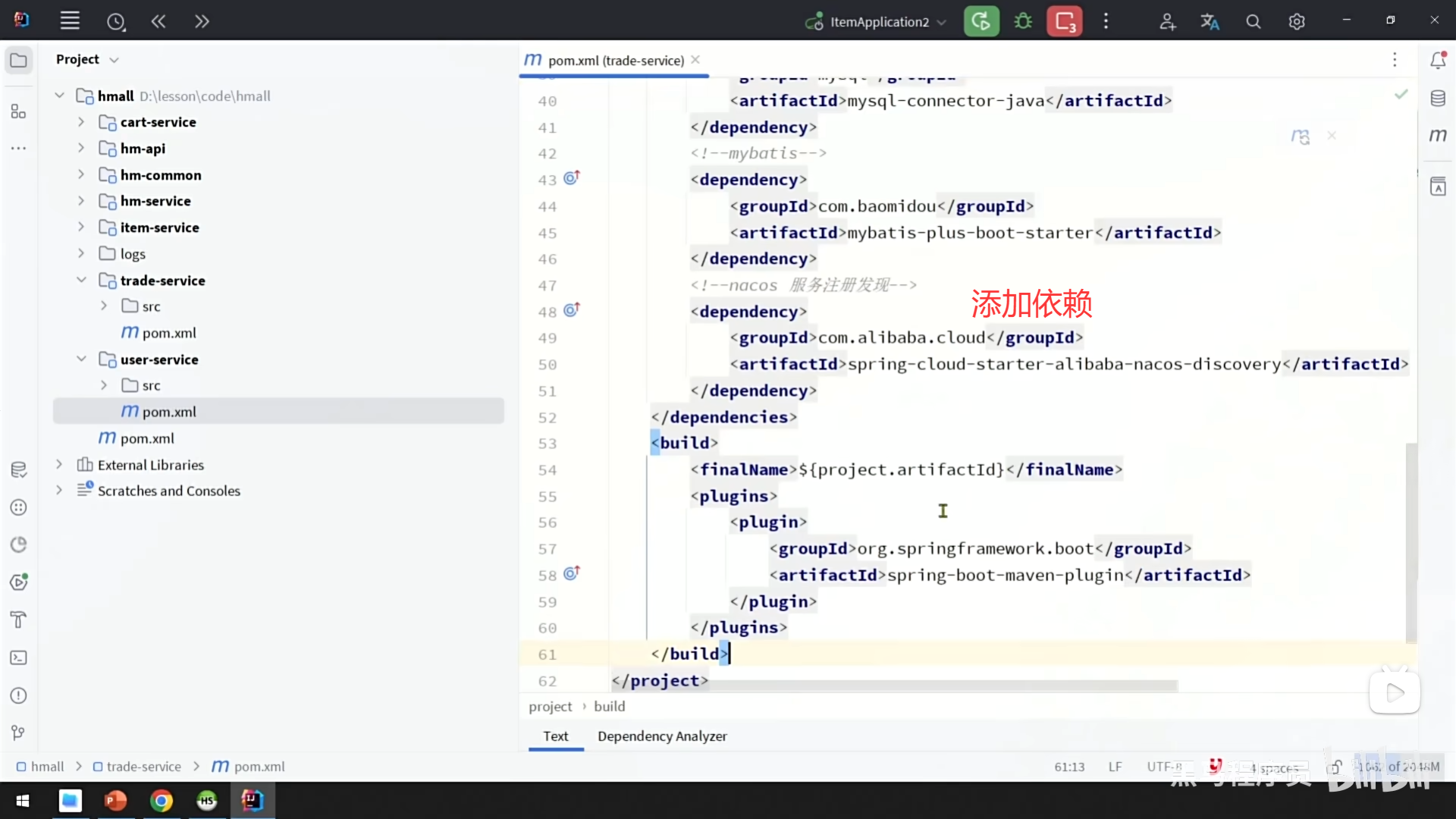Viewport: 1456px width, 819px height.
Task: Click the red Stop button
Action: click(1065, 21)
